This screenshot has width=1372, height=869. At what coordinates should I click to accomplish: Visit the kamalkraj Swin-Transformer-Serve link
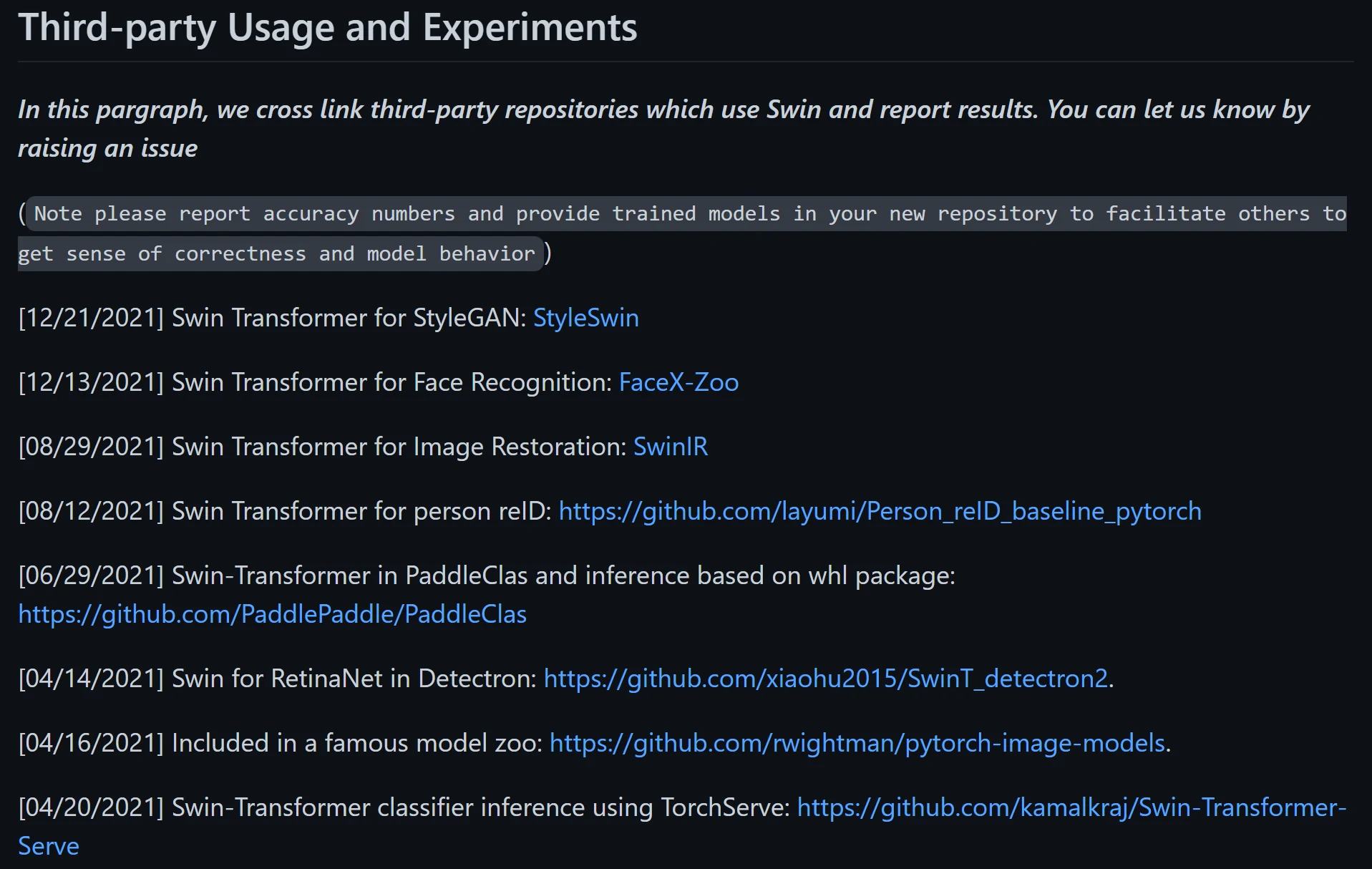tap(1071, 807)
